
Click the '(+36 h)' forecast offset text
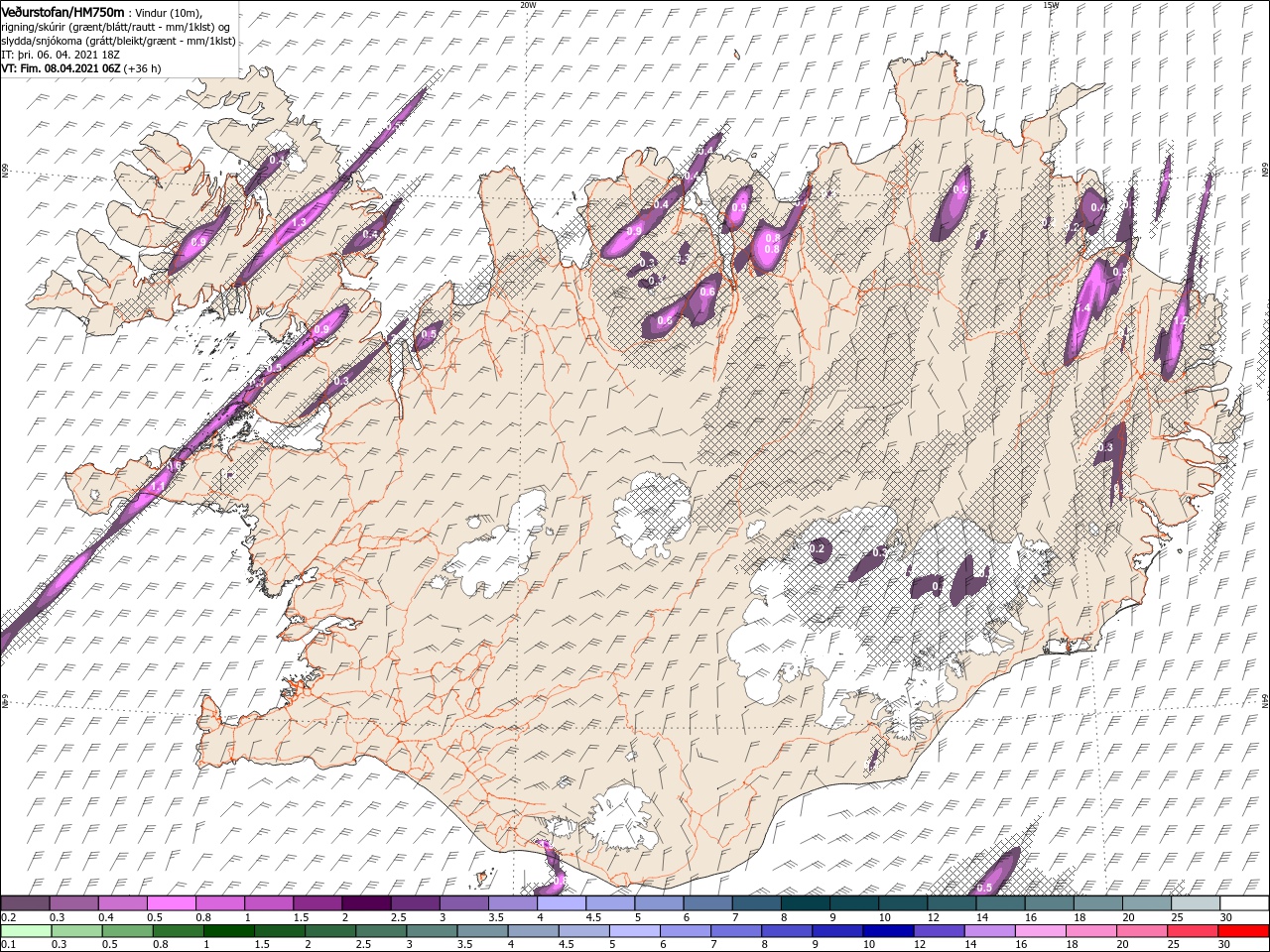coord(144,68)
